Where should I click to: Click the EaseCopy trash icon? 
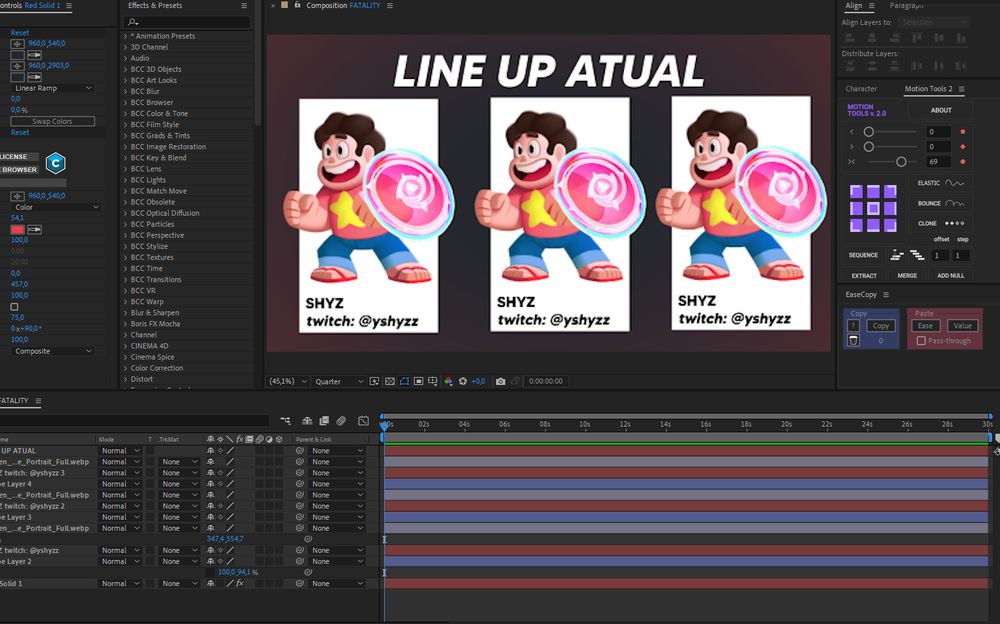(853, 341)
